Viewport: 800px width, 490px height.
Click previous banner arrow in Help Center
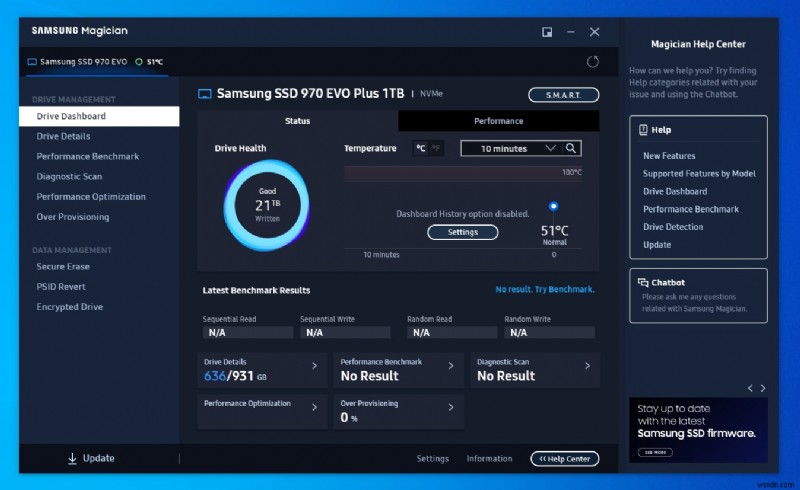point(750,388)
